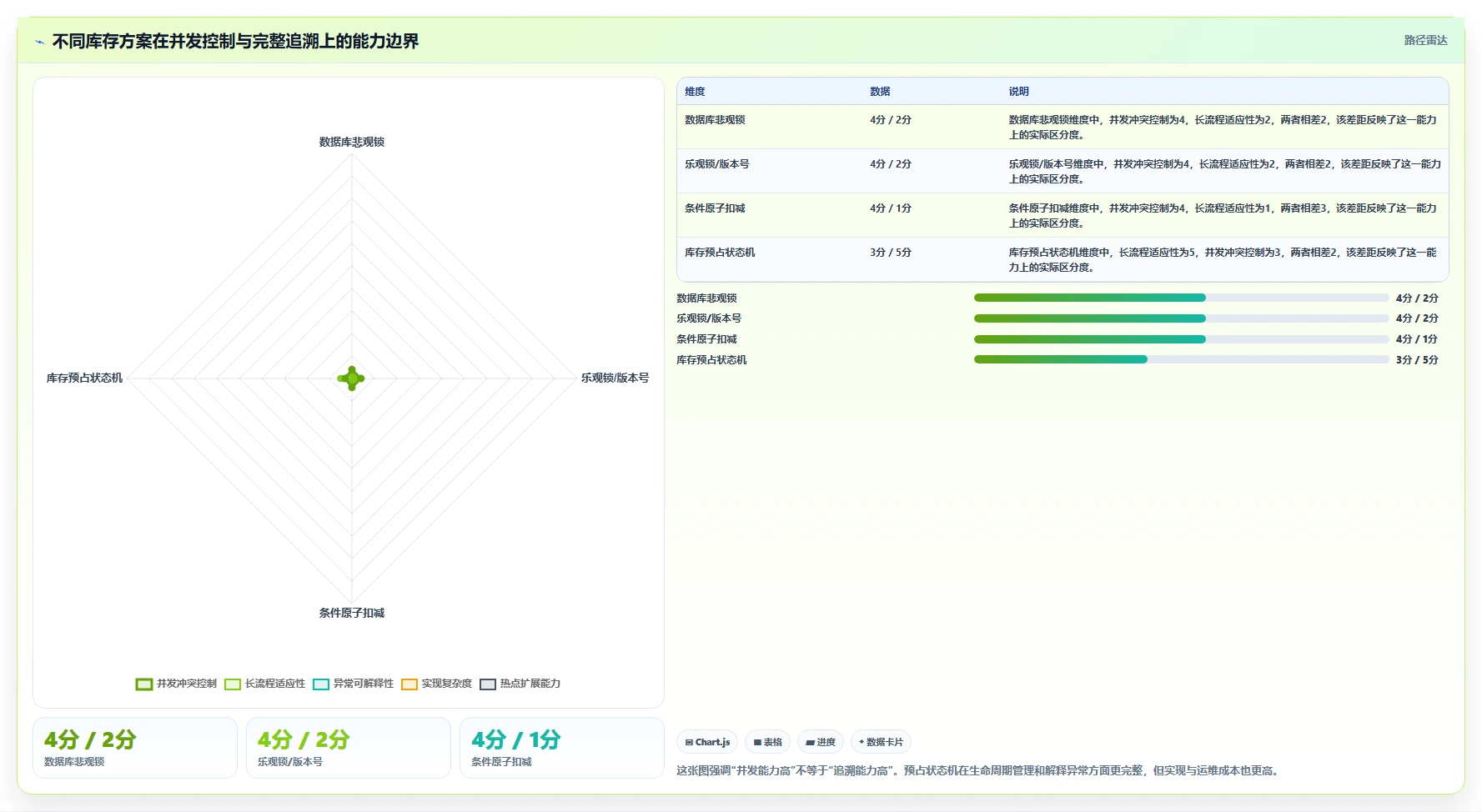Select the 库存预占状态机 table row name

(x=720, y=253)
